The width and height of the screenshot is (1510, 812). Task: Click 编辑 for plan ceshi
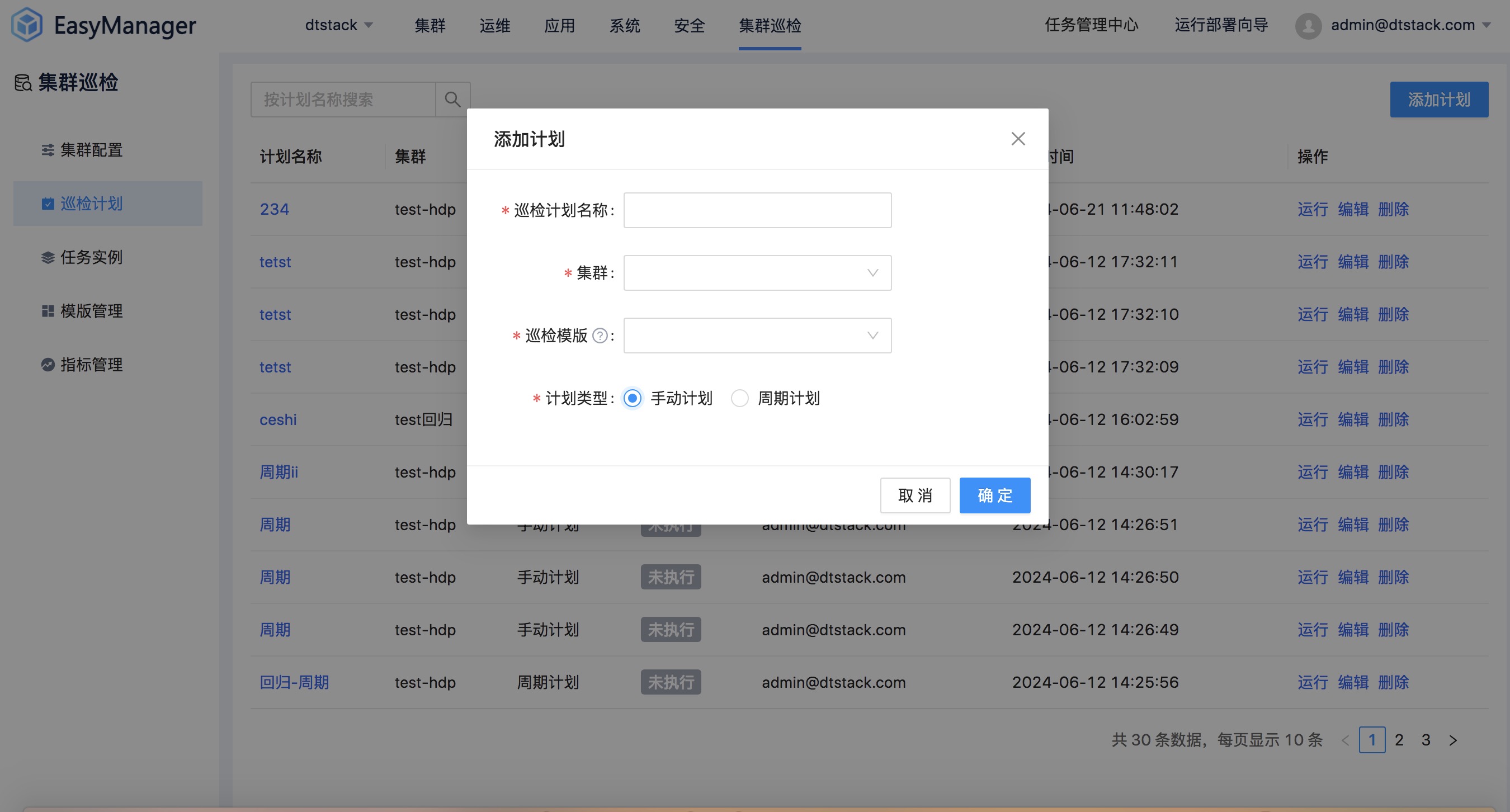pos(1353,420)
